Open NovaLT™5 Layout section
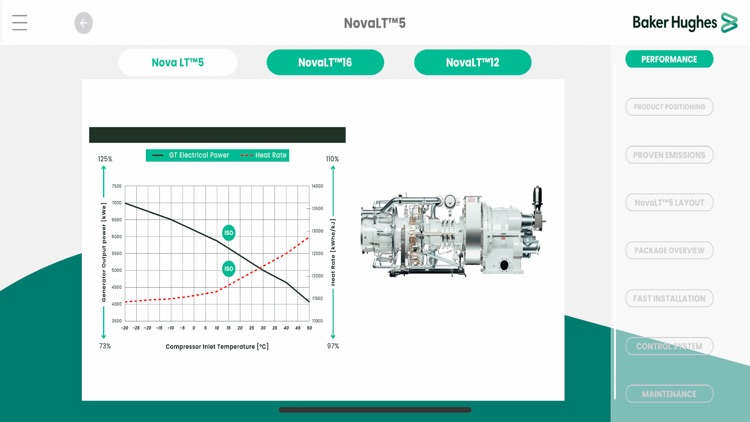Screen dimensions: 750x422 pyautogui.click(x=669, y=202)
